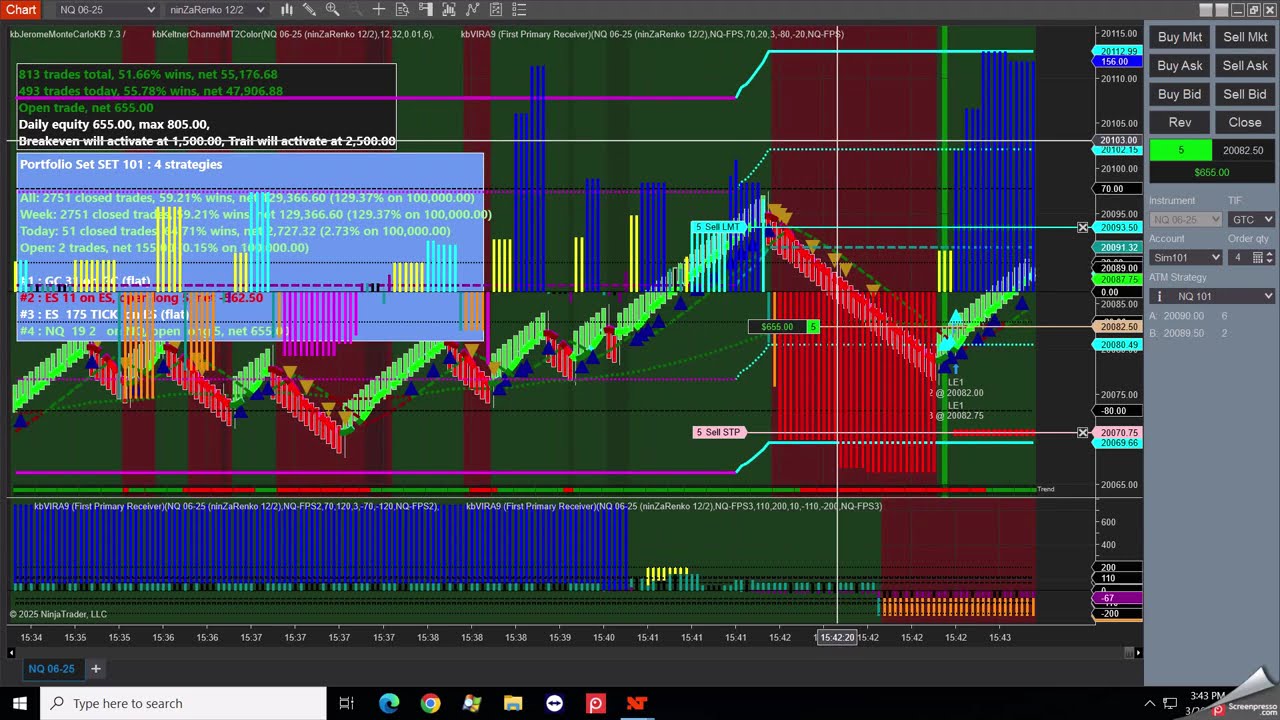Add a new chart tab with plus

[x=96, y=668]
